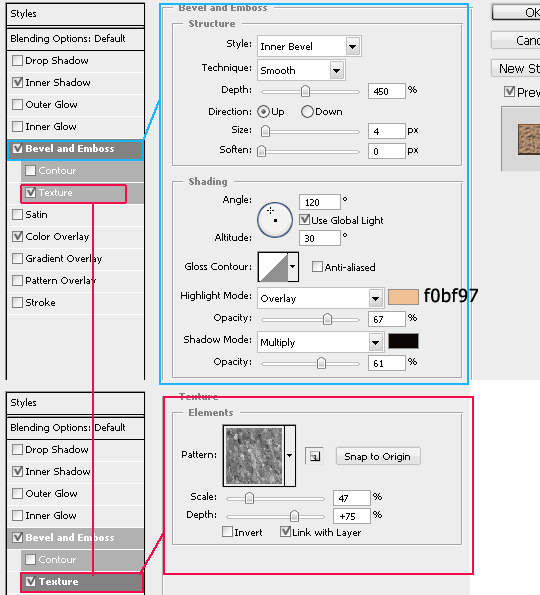Click the bevel Depth field showing 450
540x595 pixels.
[x=387, y=91]
